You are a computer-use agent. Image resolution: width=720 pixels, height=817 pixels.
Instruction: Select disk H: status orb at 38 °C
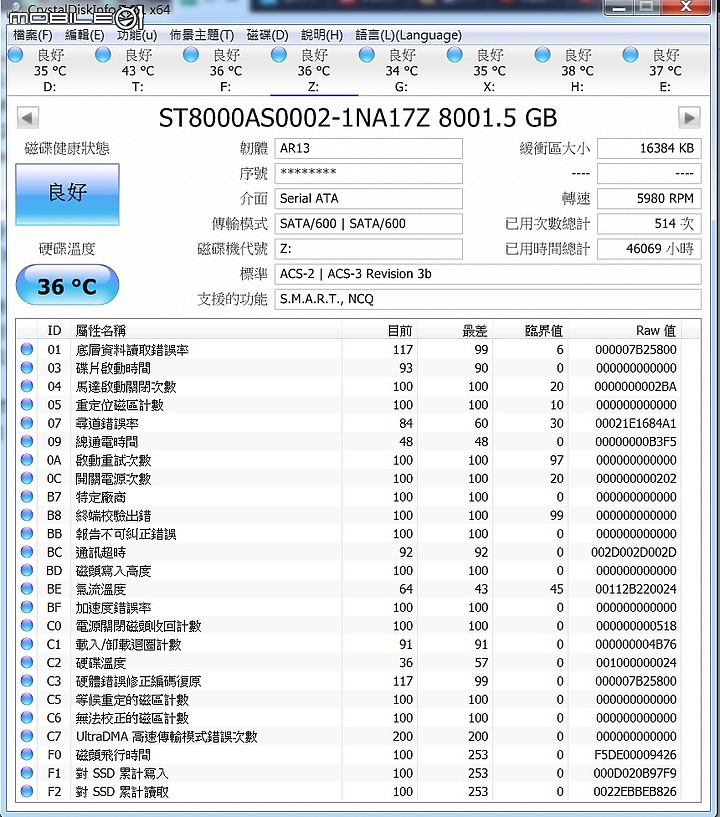pos(543,54)
